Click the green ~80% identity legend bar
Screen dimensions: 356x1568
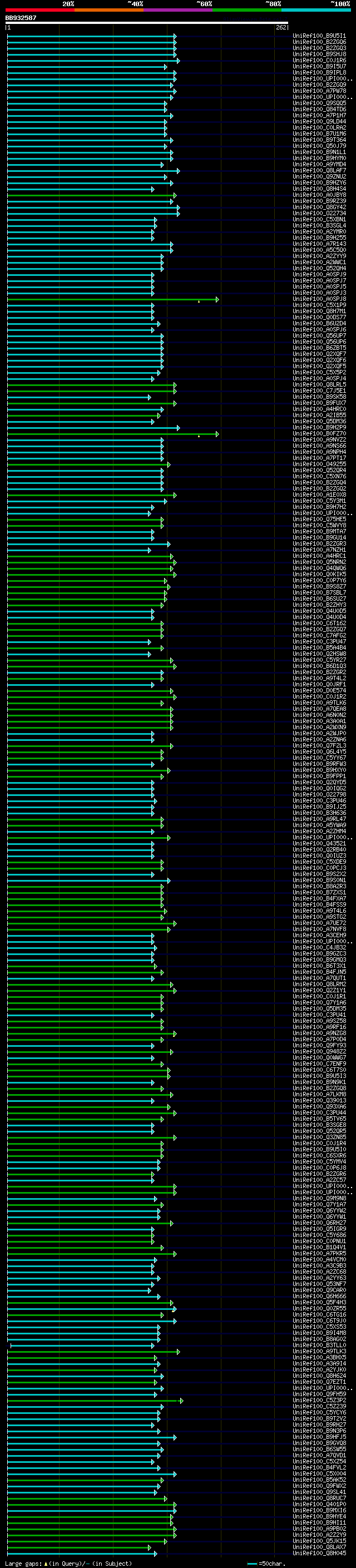point(247,10)
